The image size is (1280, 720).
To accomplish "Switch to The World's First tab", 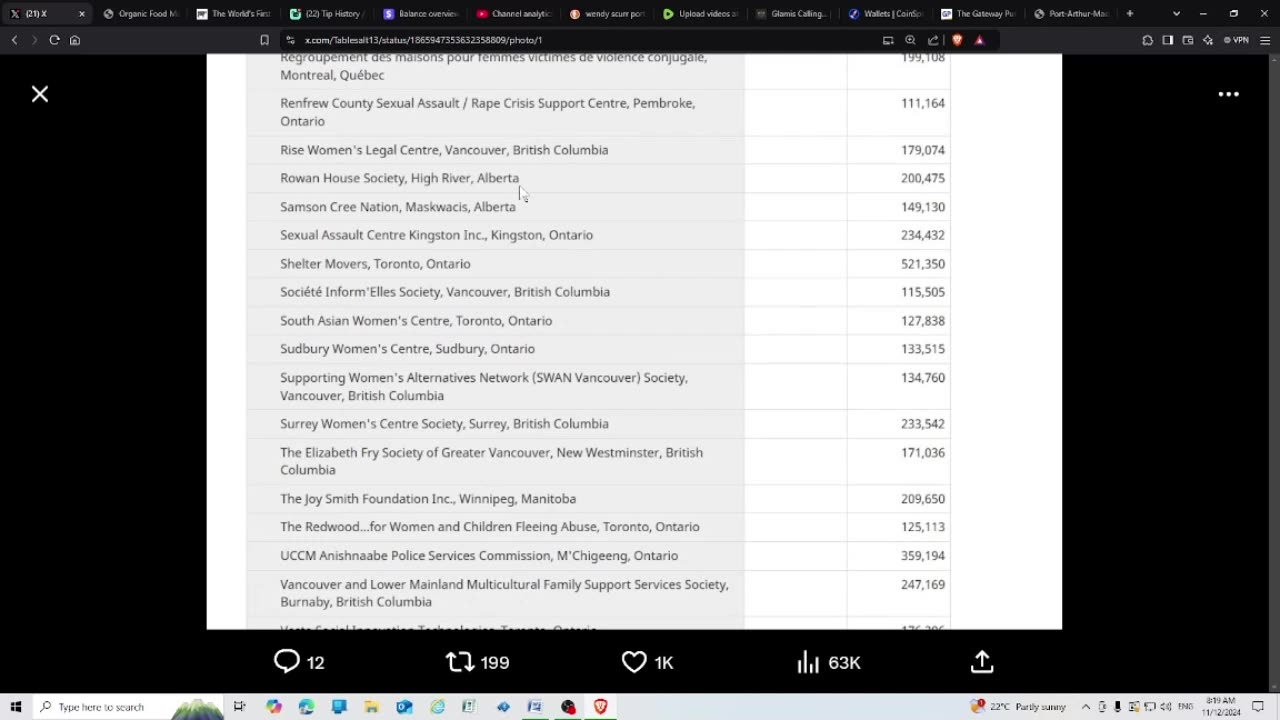I will [x=233, y=14].
